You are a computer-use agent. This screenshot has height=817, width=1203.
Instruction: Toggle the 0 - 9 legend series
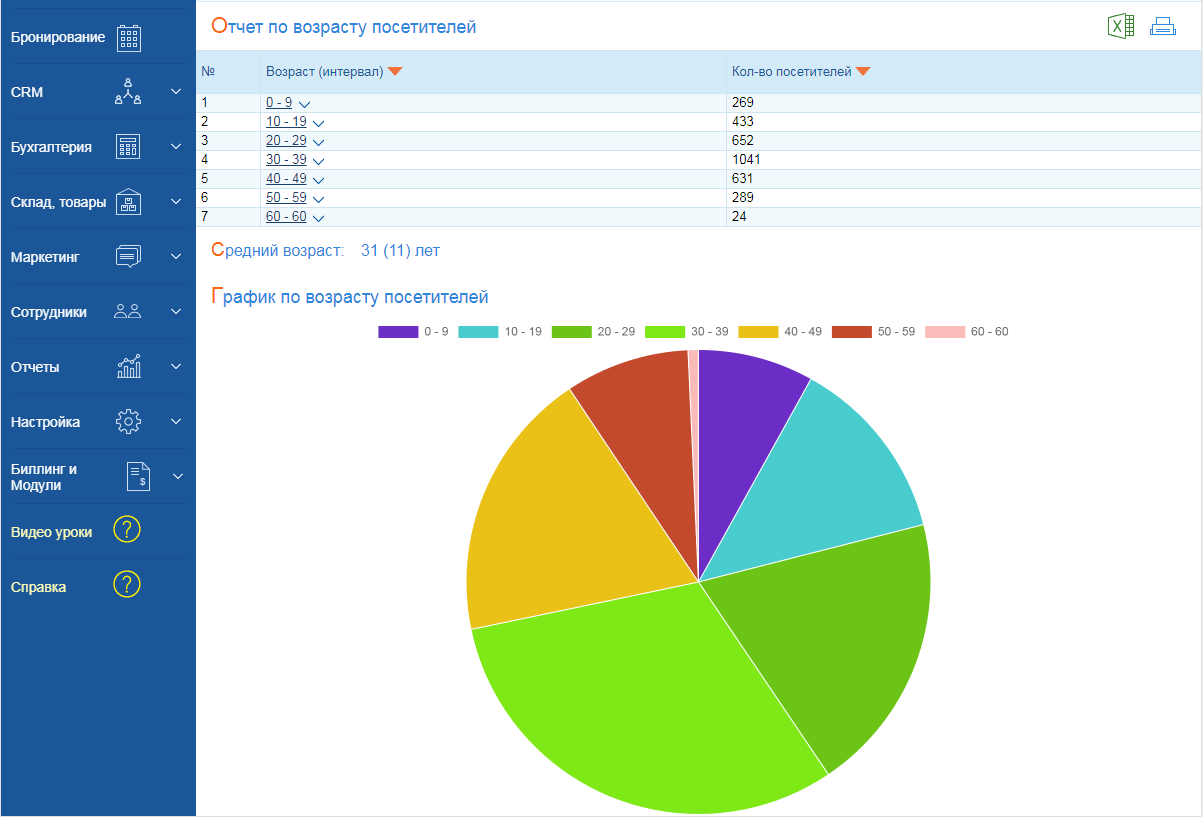412,331
